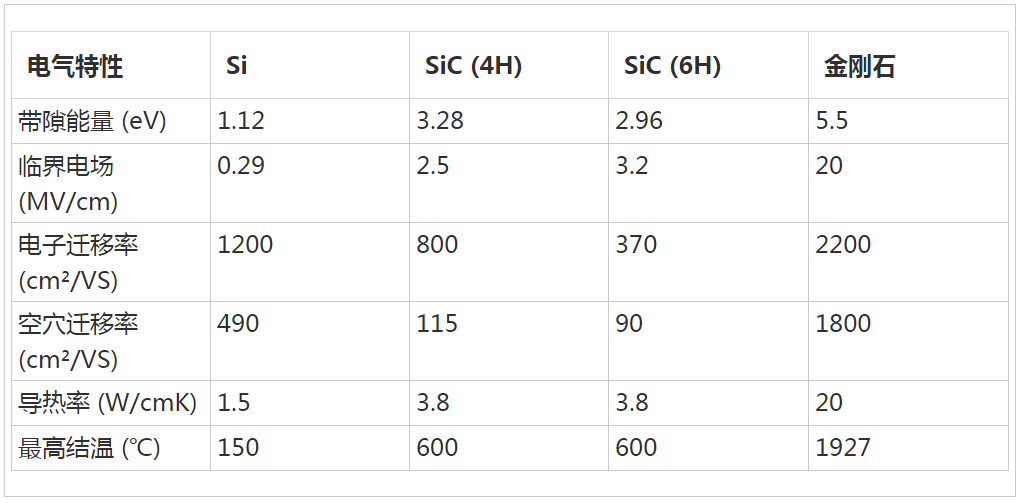This screenshot has height=503, width=1020.
Task: Select the Si column header
Action: 237,67
